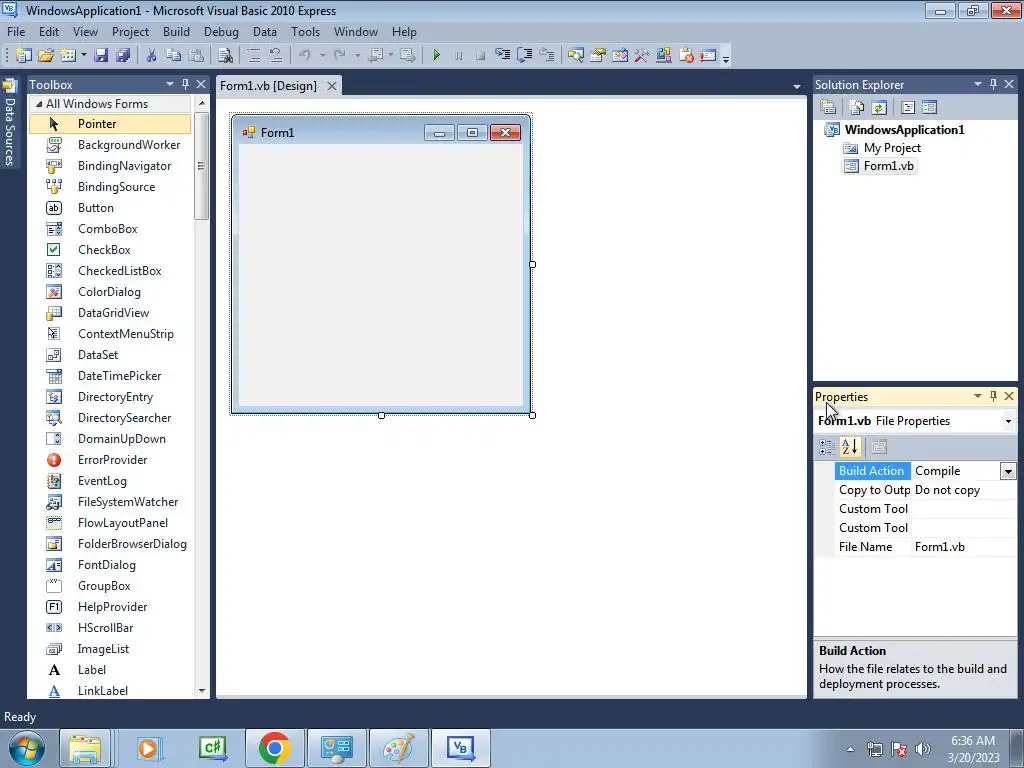Select My Project in Solution Explorer
1024x768 pixels.
[892, 148]
